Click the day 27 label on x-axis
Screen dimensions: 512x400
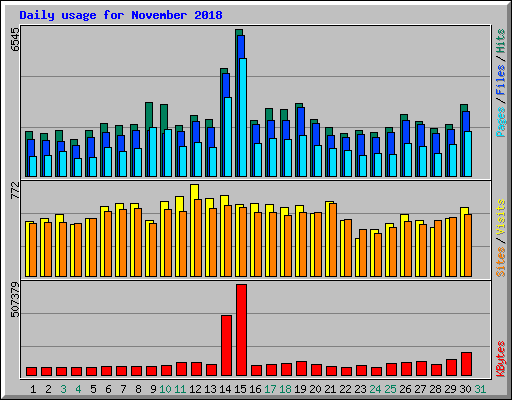(420, 389)
